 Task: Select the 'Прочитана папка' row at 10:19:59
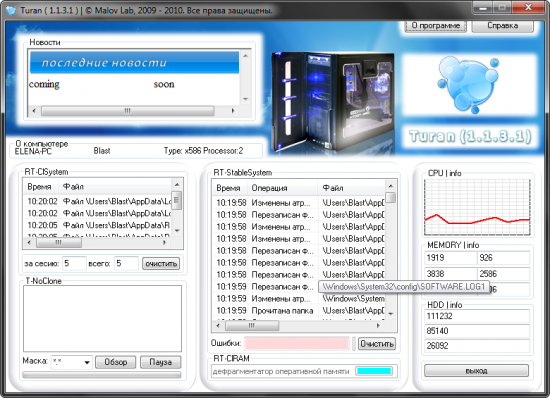click(x=299, y=310)
